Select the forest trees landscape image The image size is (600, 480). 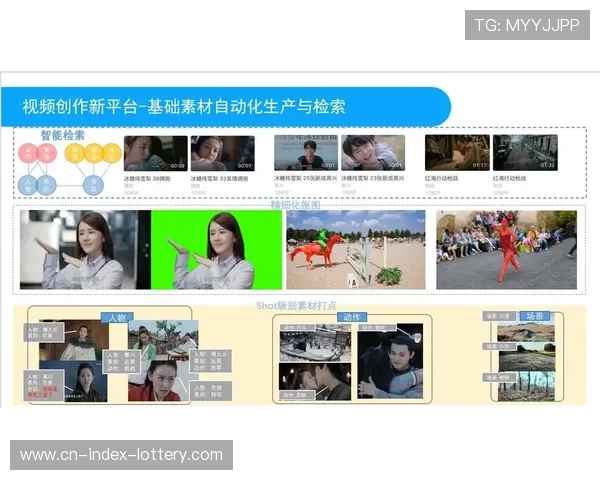[x=527, y=386]
